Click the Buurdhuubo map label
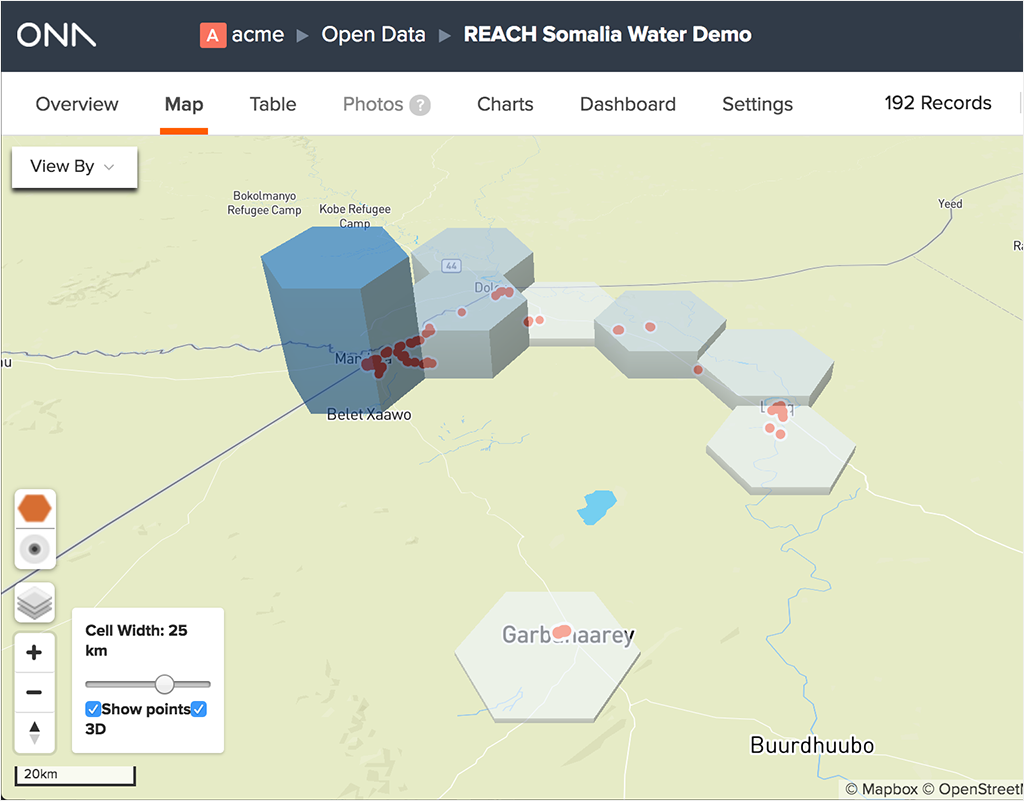The image size is (1024, 801). pos(812,746)
